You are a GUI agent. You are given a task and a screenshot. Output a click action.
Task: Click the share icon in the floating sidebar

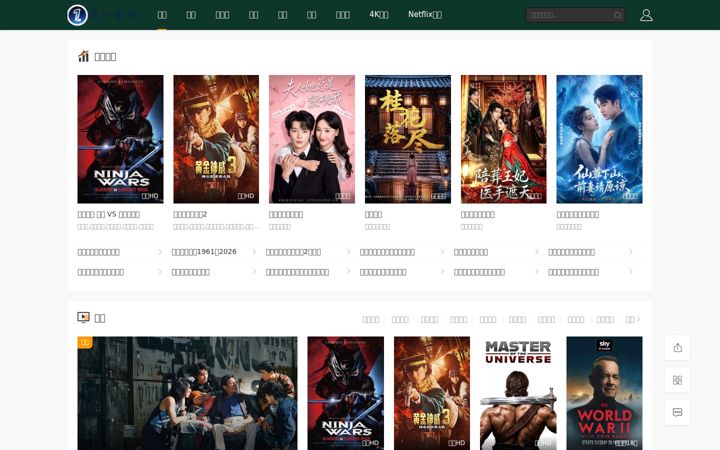677,348
